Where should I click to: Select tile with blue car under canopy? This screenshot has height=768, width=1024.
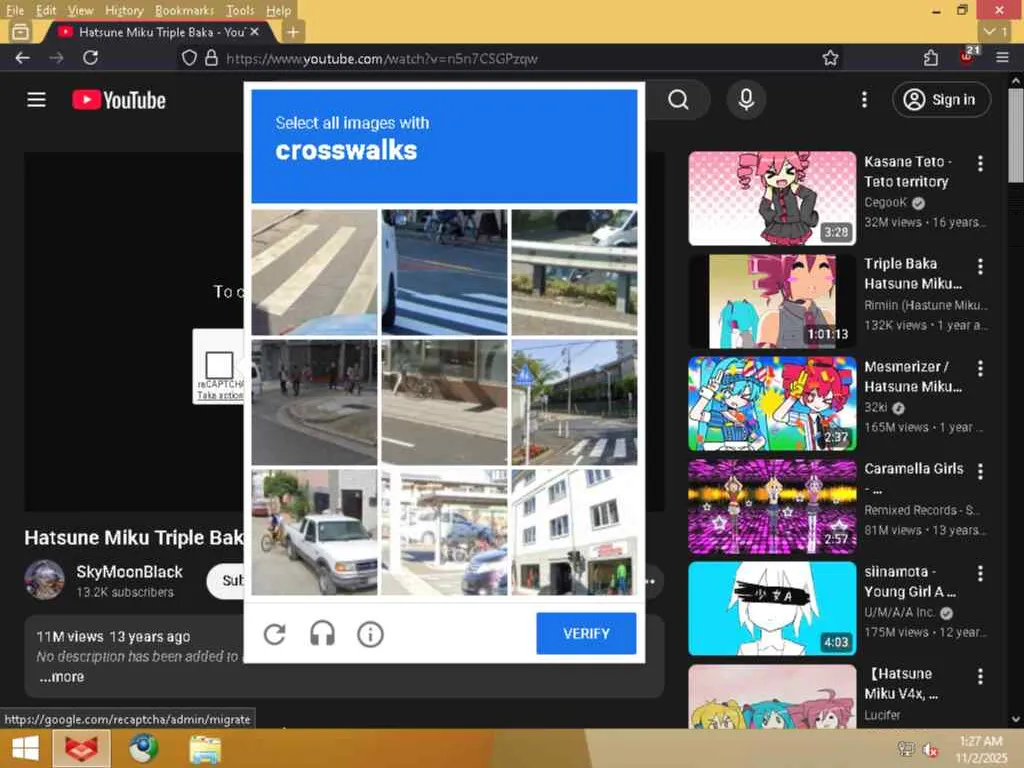click(x=444, y=532)
